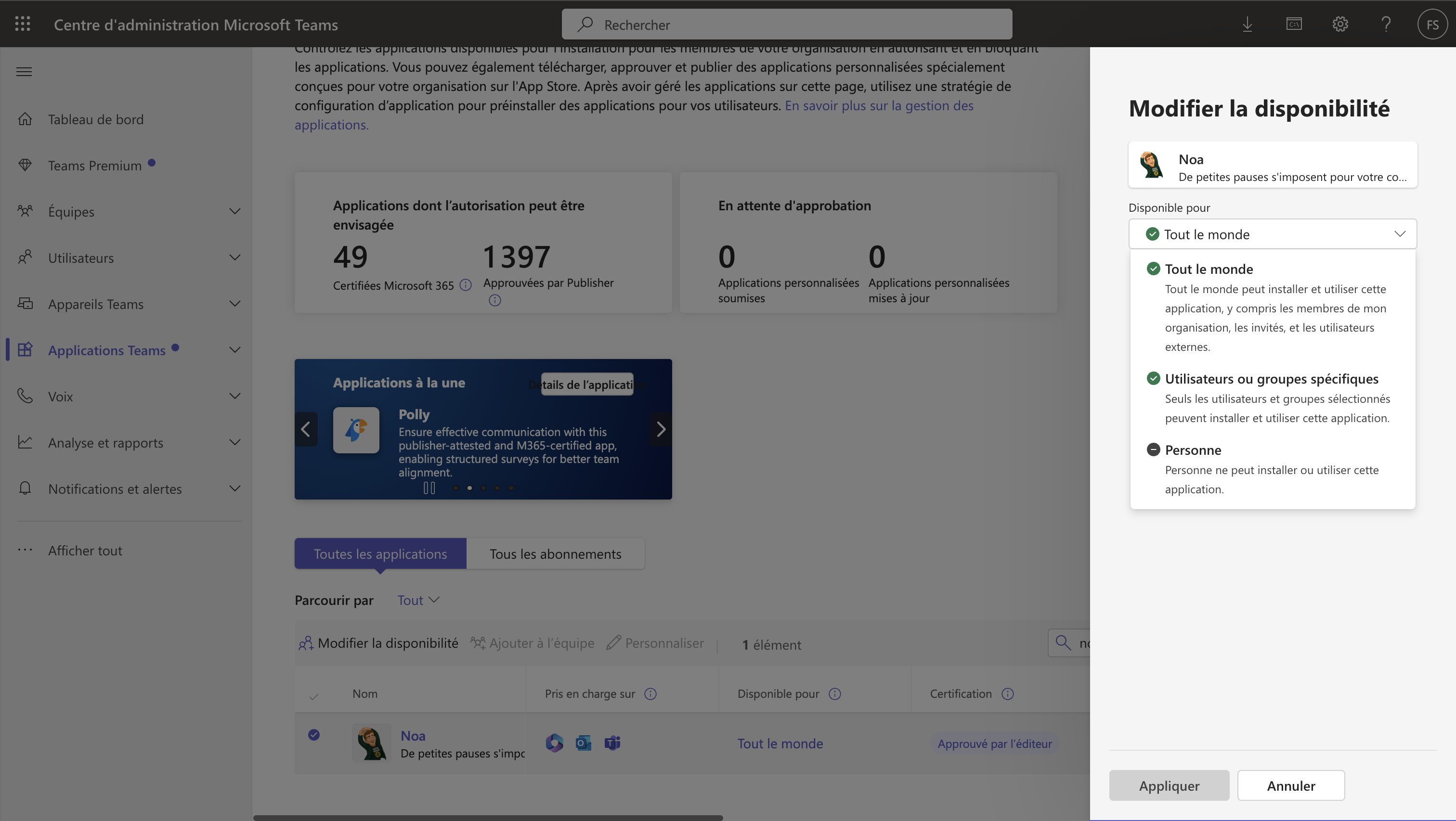The width and height of the screenshot is (1456, 821).
Task: Click info icon beside Certifiées Microsoft 365
Action: [465, 285]
